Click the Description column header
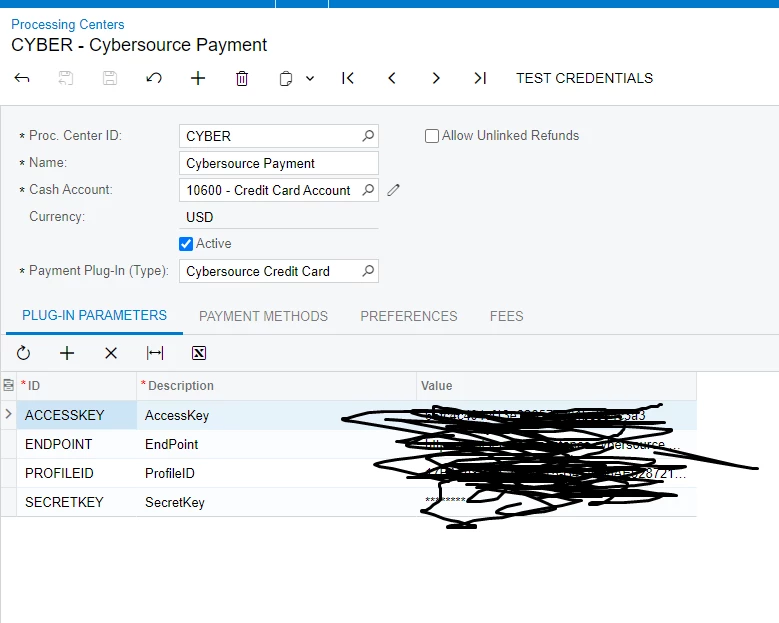The height and width of the screenshot is (623, 779). pos(276,386)
